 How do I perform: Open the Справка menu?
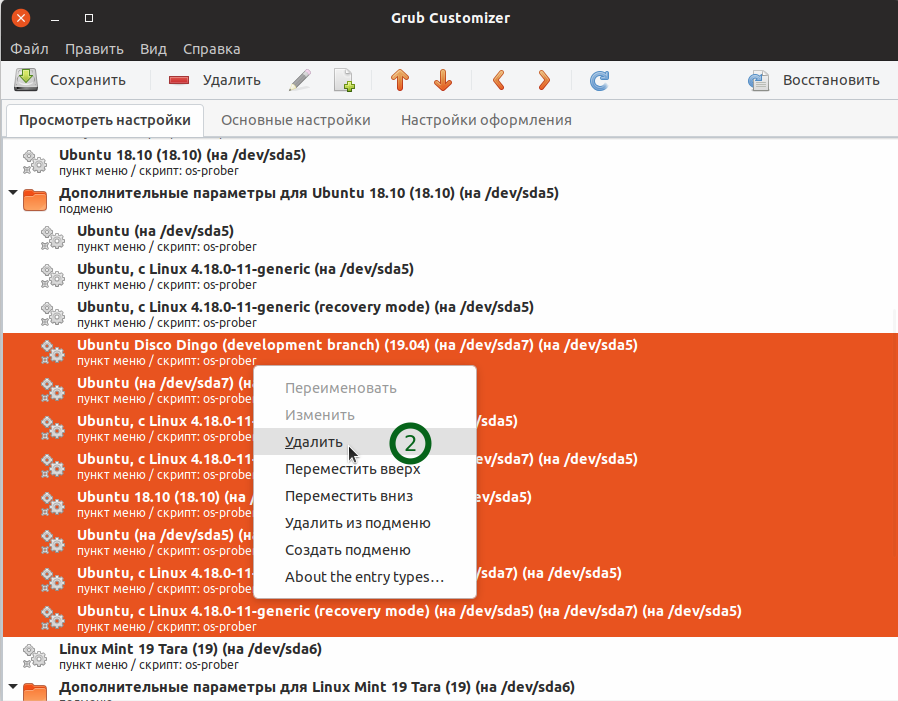[x=211, y=49]
